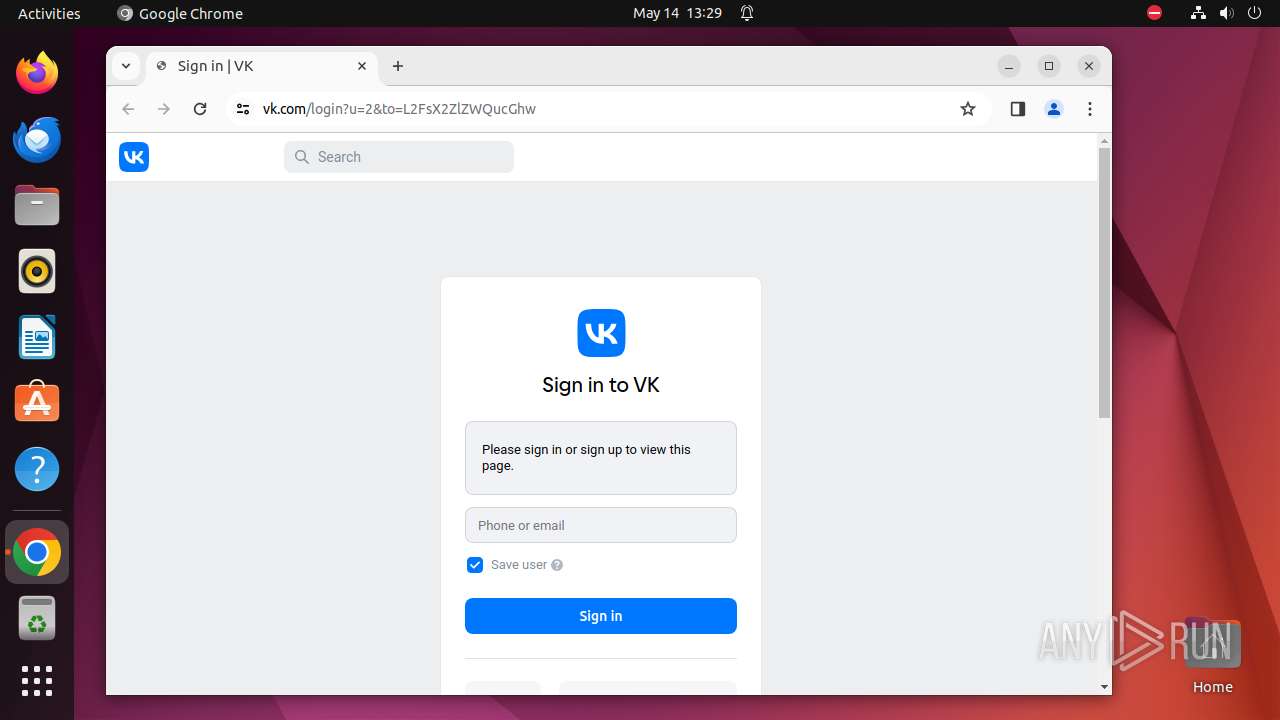Click the VK Search box
The height and width of the screenshot is (720, 1280).
[x=399, y=157]
